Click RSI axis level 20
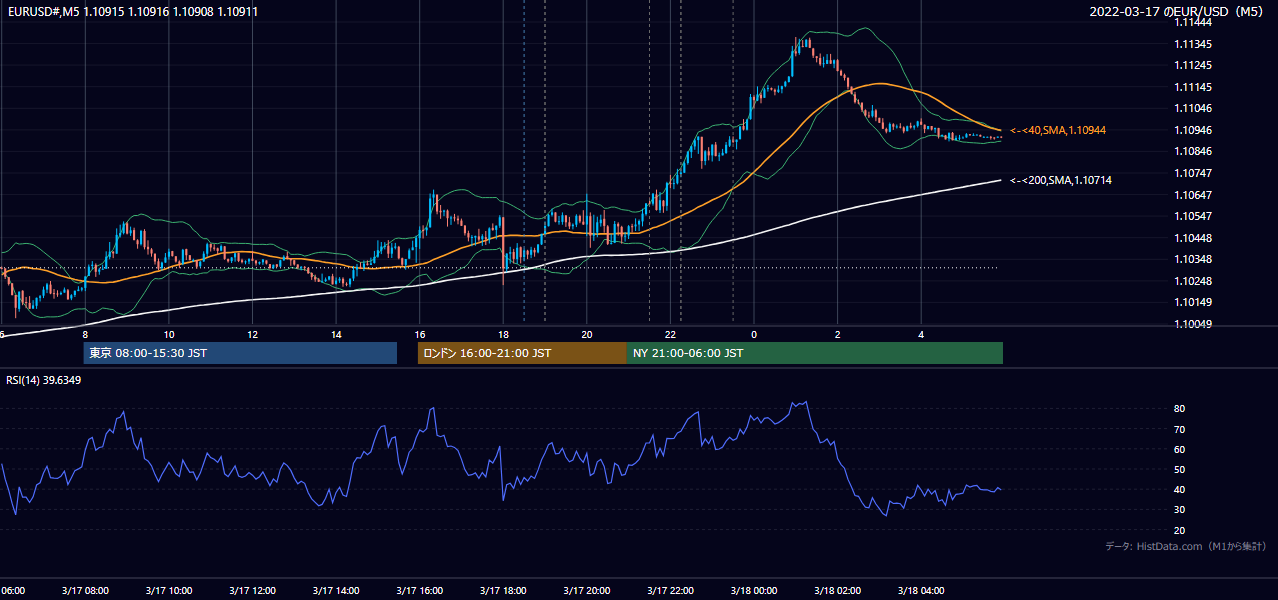1278x600 pixels. pos(1180,530)
